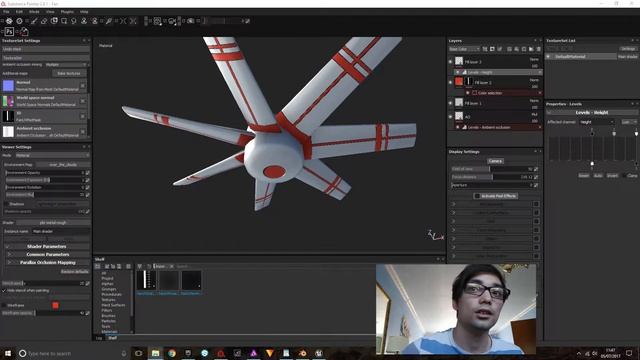Viewport: 640px width, 360px height.
Task: Toggle visibility of AO layer
Action: click(451, 116)
